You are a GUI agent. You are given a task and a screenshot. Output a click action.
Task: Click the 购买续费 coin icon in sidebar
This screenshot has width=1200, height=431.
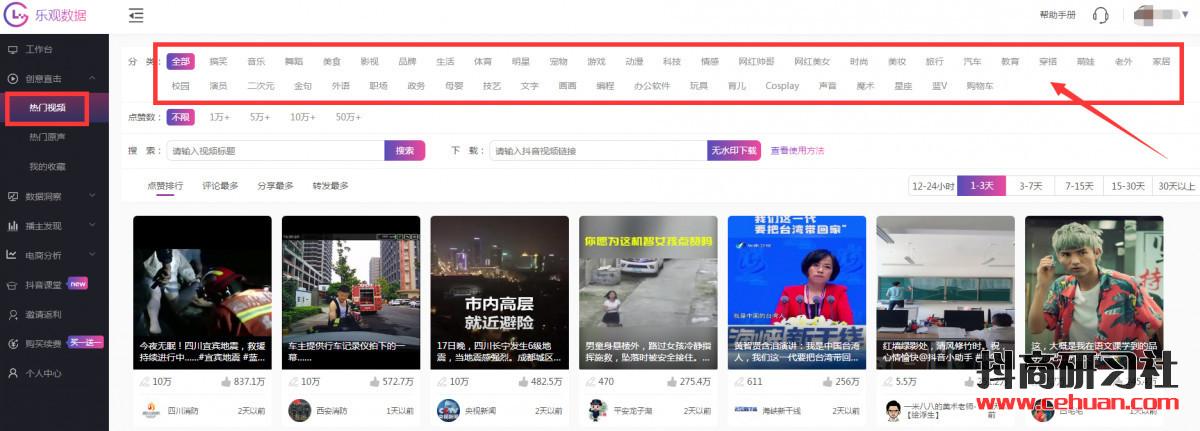[x=12, y=343]
